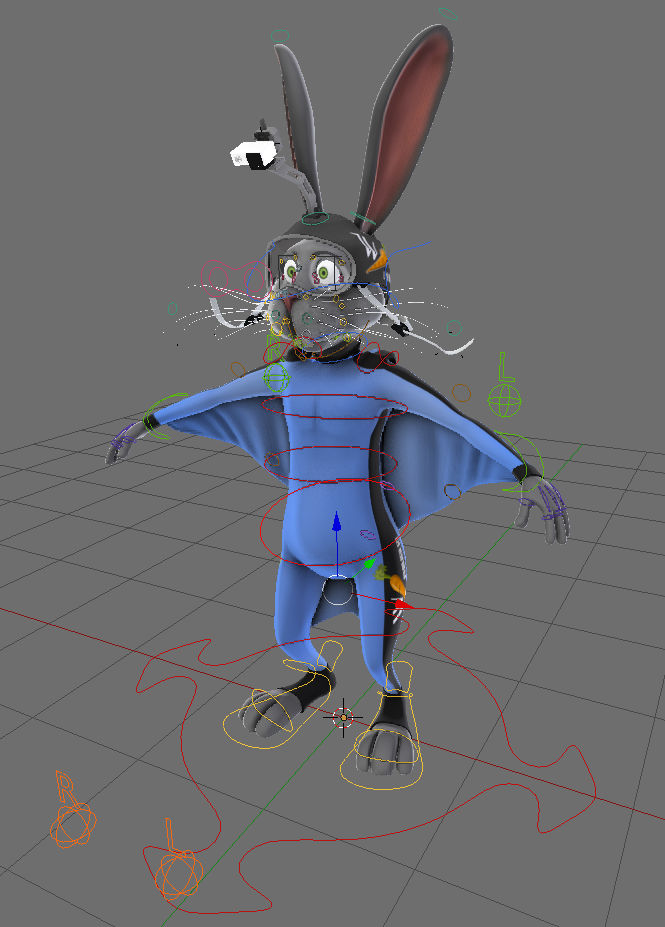
Task: Click the white circle at manipulator center
Action: [338, 590]
